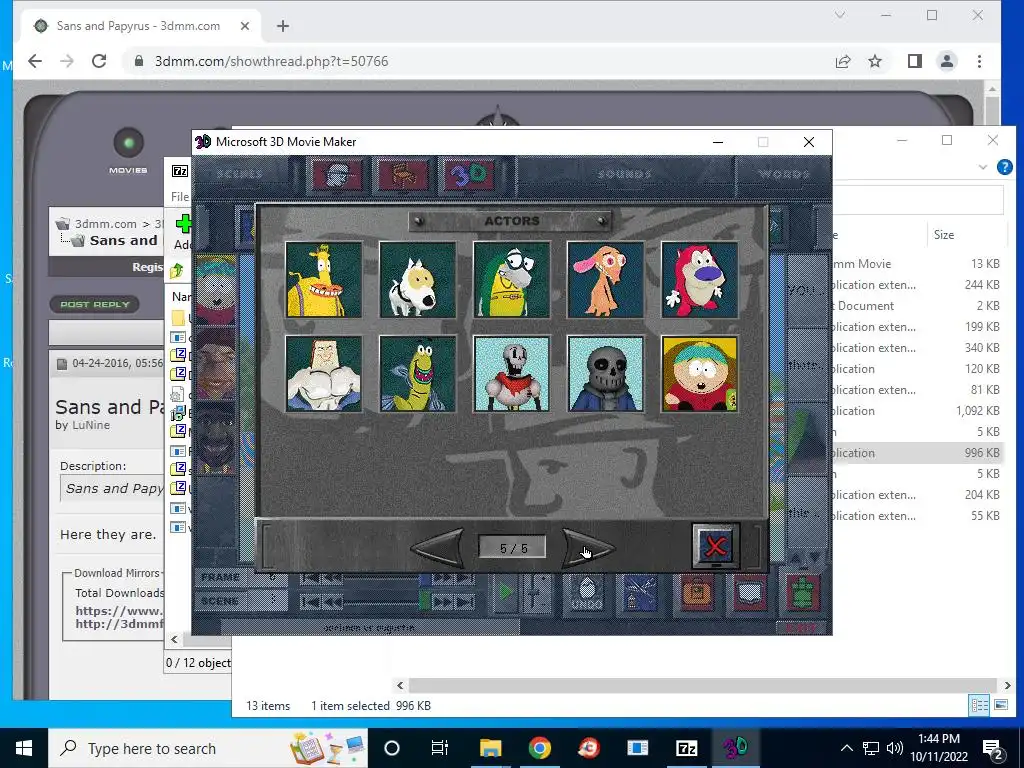Click Explorer horizontal scrollbar right arrow
The width and height of the screenshot is (1024, 768).
[1007, 686]
